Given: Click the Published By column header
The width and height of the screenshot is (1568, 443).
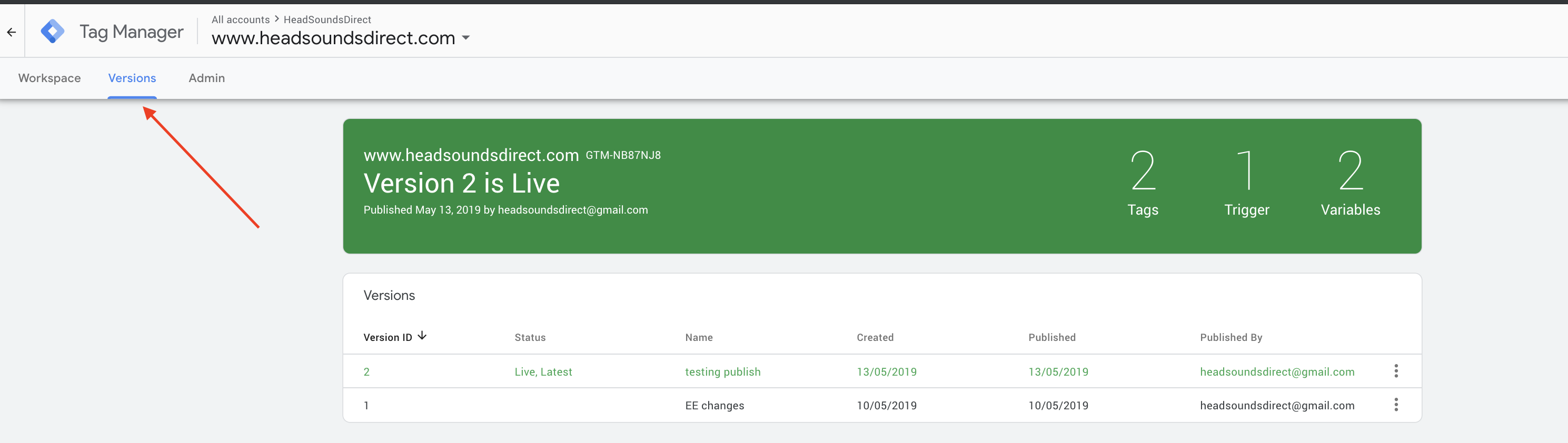Looking at the screenshot, I should pyautogui.click(x=1231, y=337).
